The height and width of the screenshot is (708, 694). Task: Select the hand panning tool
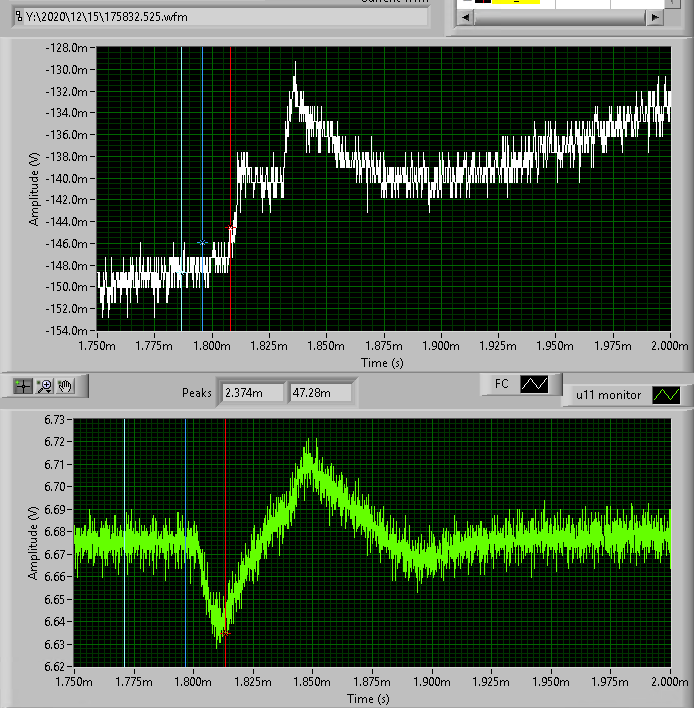(x=66, y=385)
